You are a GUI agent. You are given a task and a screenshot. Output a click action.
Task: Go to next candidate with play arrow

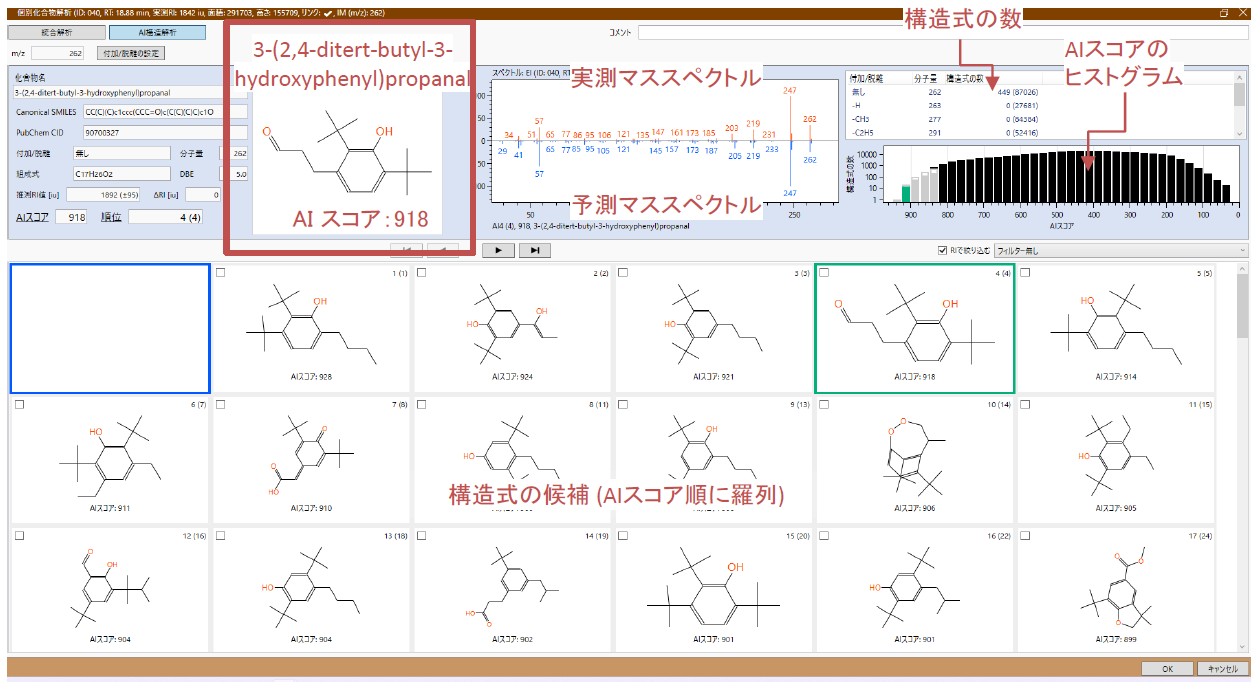click(x=497, y=250)
